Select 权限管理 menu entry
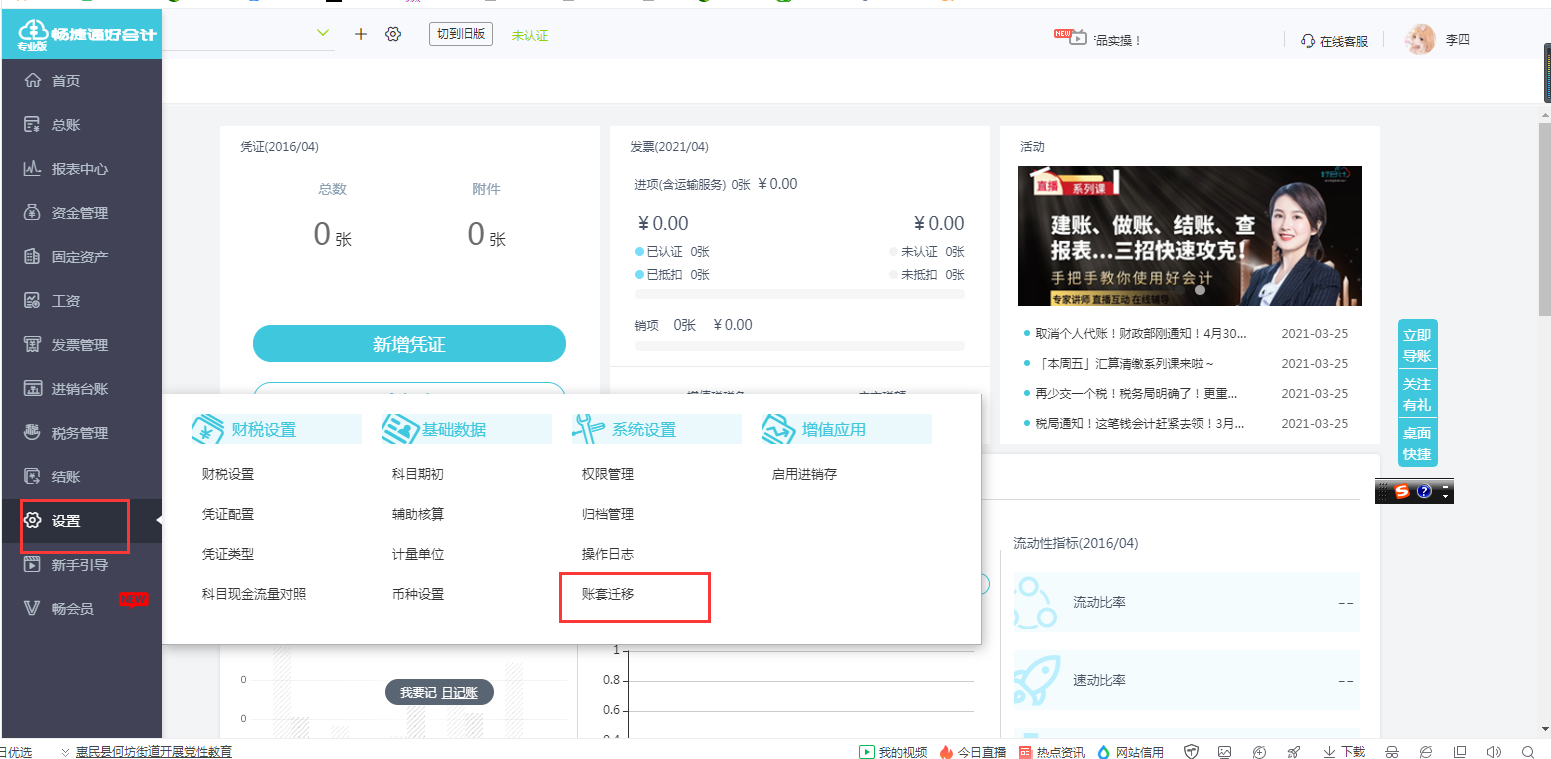Screen dimensions: 1551x759 coord(608,474)
